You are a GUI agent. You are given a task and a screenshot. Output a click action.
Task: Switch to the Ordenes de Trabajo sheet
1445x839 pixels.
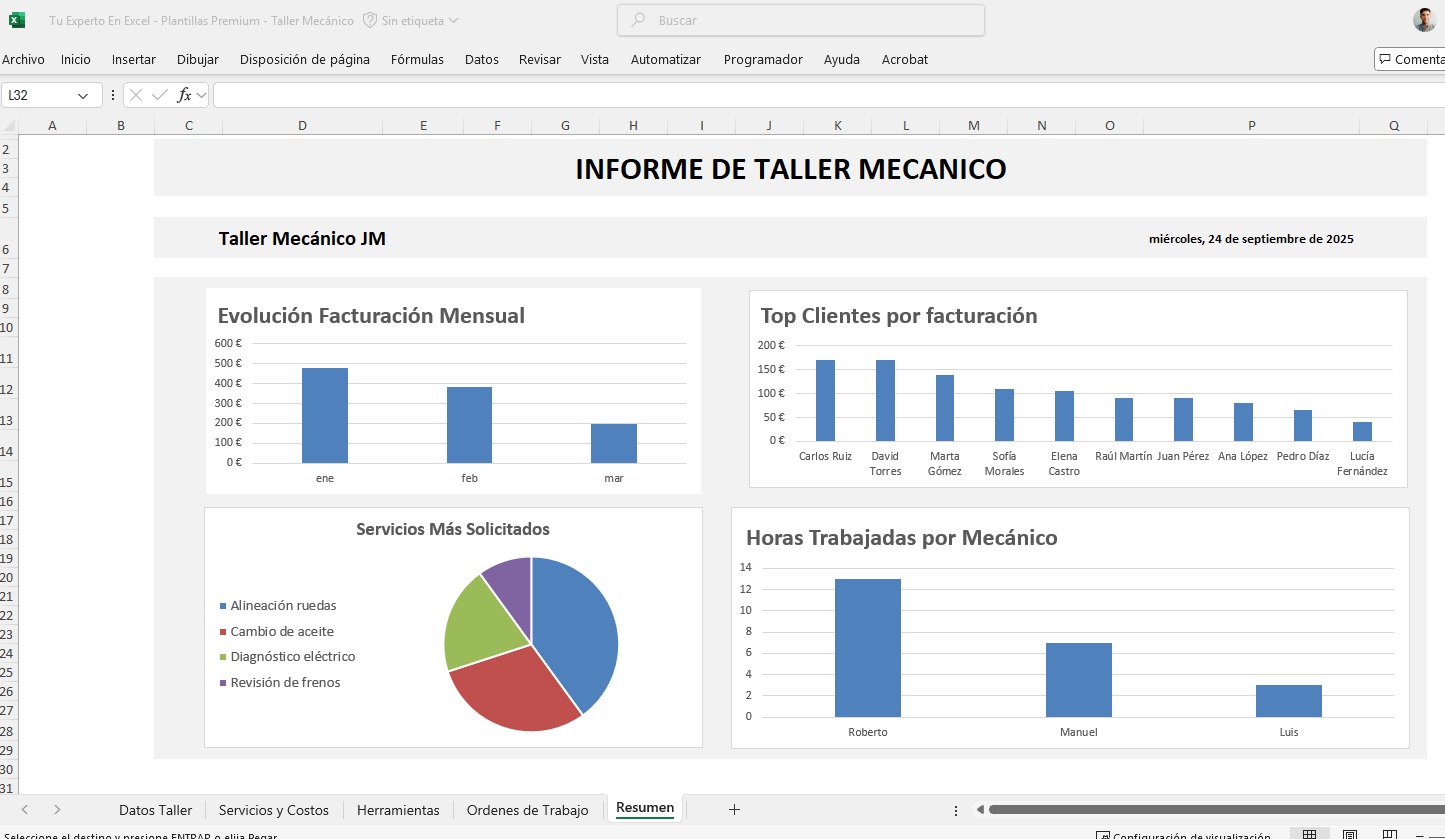point(527,810)
